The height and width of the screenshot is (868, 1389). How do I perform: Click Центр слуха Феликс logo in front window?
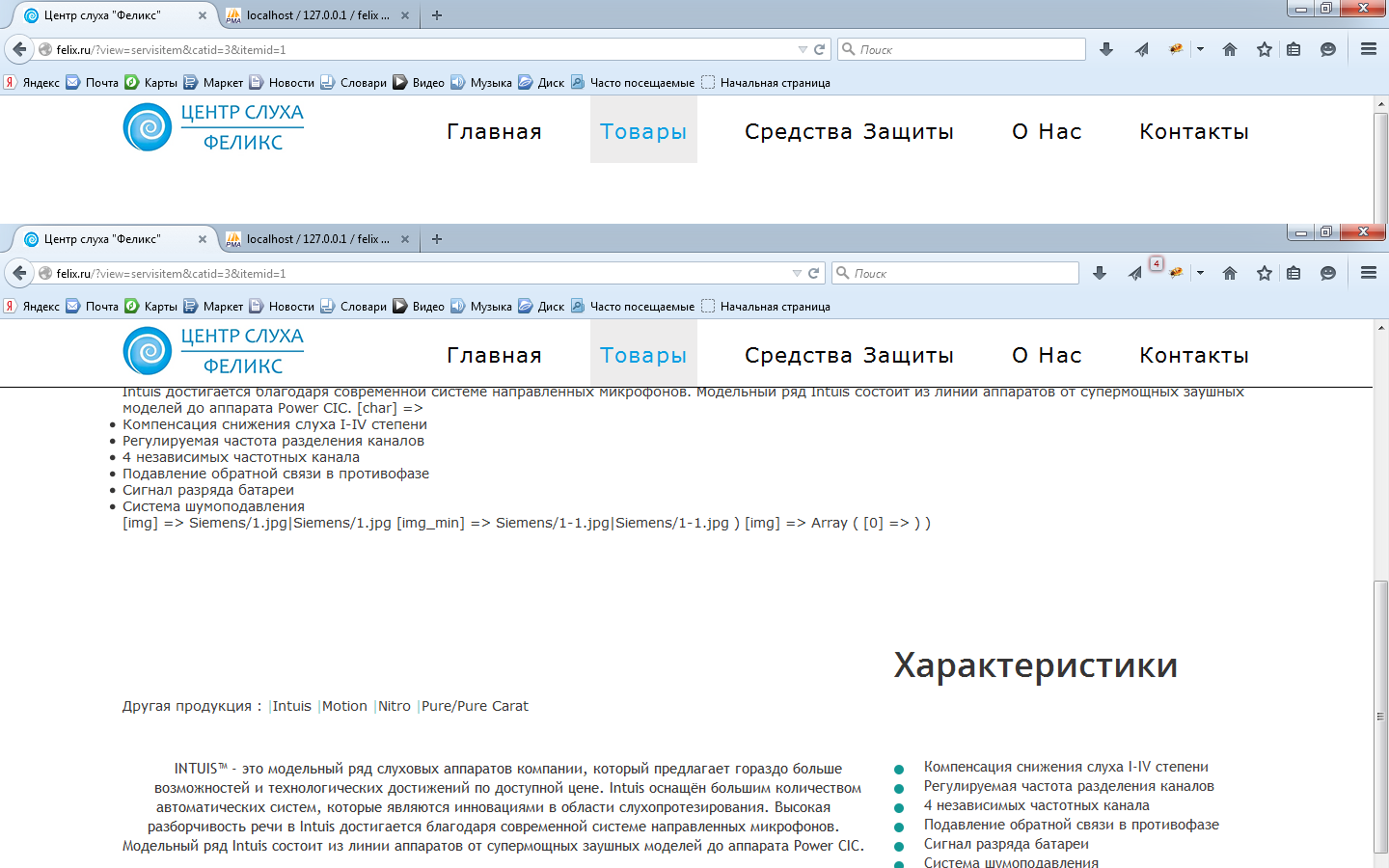(x=214, y=351)
